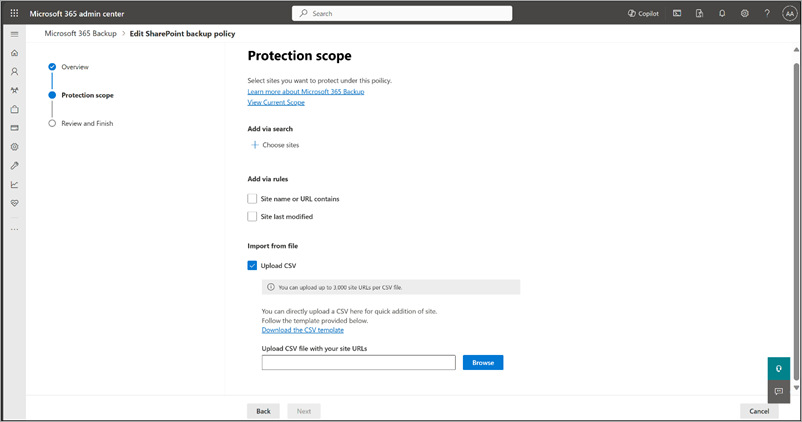Image resolution: width=802 pixels, height=422 pixels.
Task: Uncheck the Upload CSV checkbox
Action: tap(252, 265)
